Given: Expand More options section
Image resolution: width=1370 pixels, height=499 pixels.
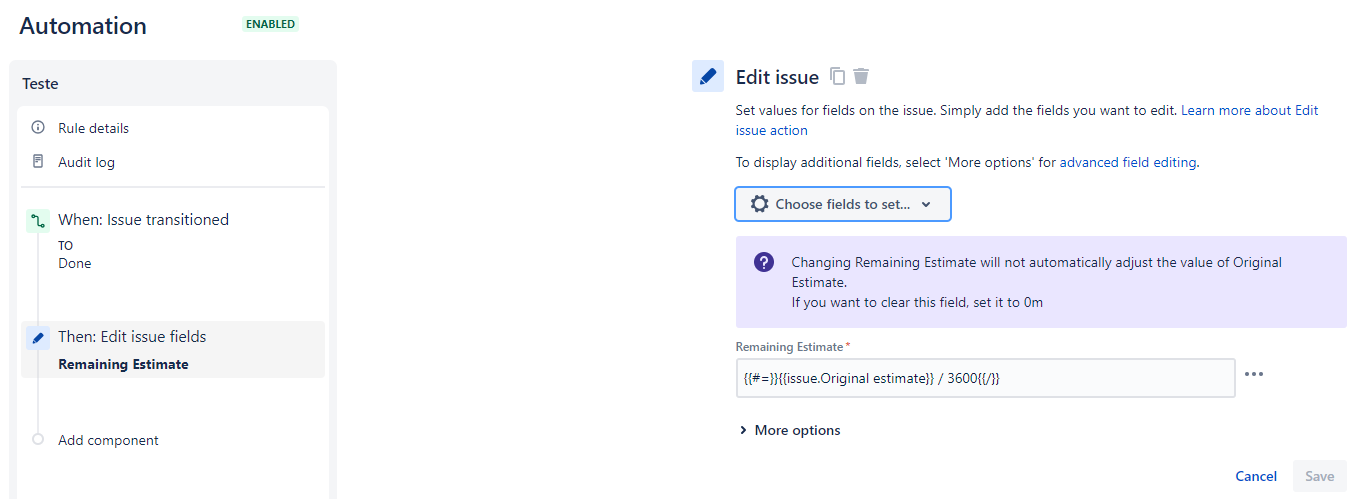Looking at the screenshot, I should pyautogui.click(x=789, y=430).
